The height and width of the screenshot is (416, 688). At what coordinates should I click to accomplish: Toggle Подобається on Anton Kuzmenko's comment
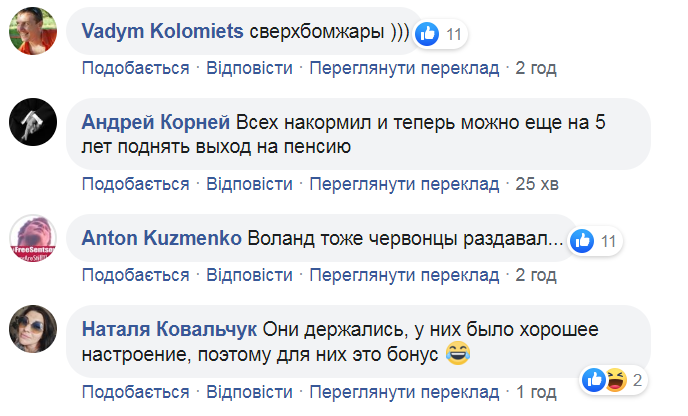[135, 275]
